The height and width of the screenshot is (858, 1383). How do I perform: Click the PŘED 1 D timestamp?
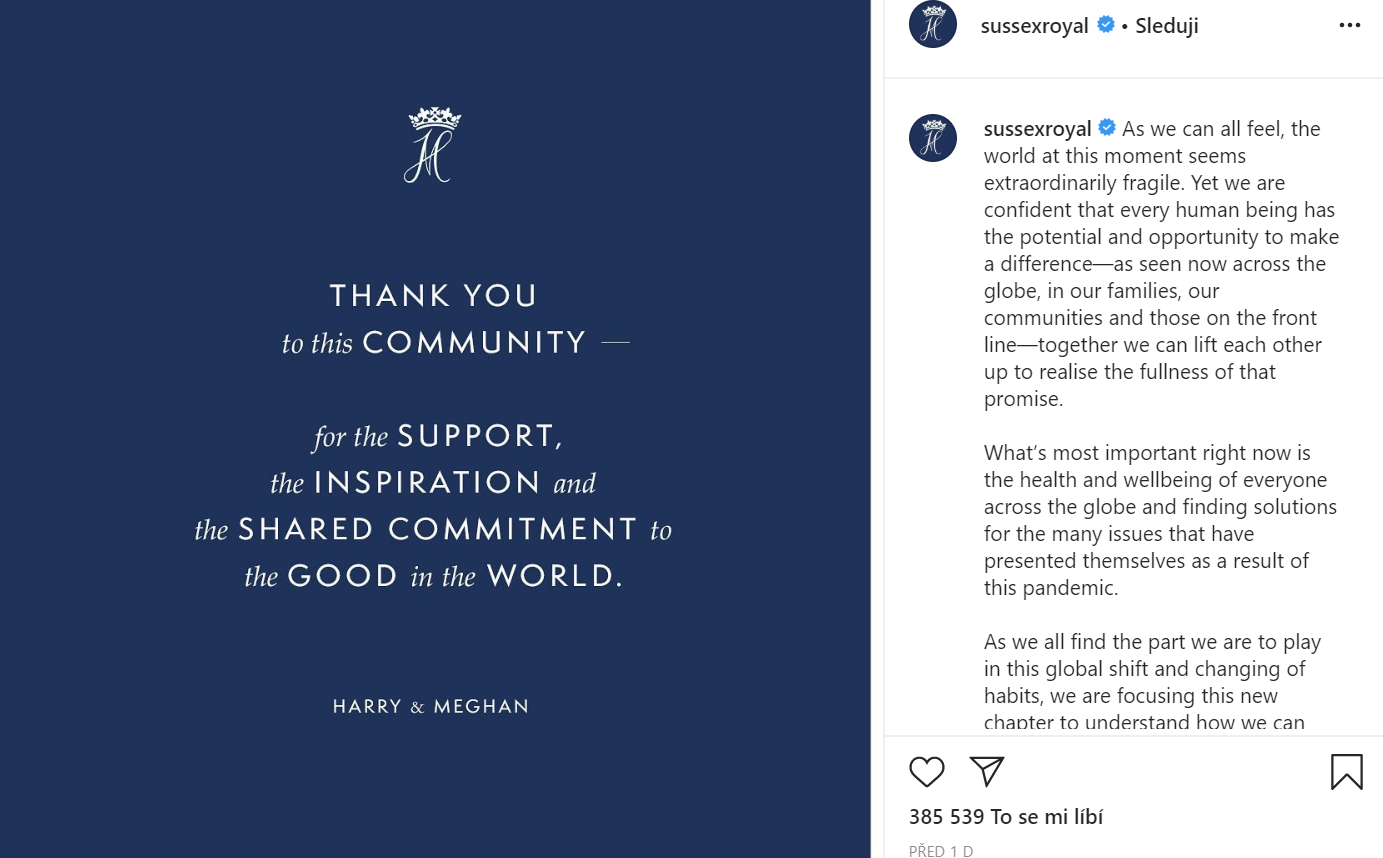pos(940,851)
